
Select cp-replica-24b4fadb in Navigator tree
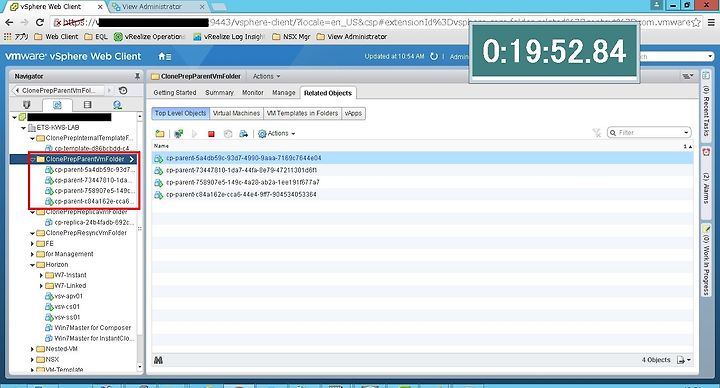pos(94,223)
